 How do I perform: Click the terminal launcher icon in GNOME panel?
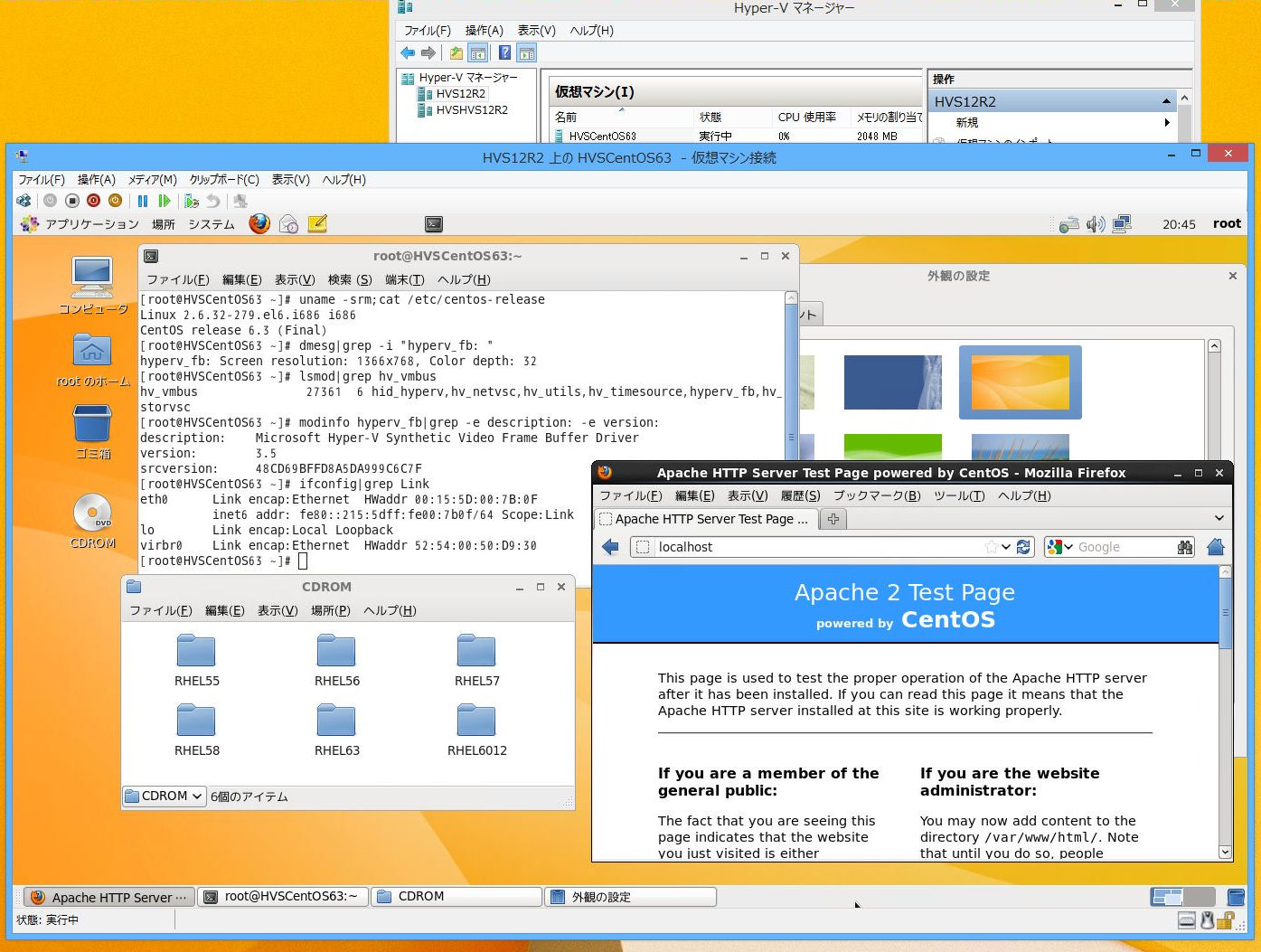pyautogui.click(x=434, y=224)
